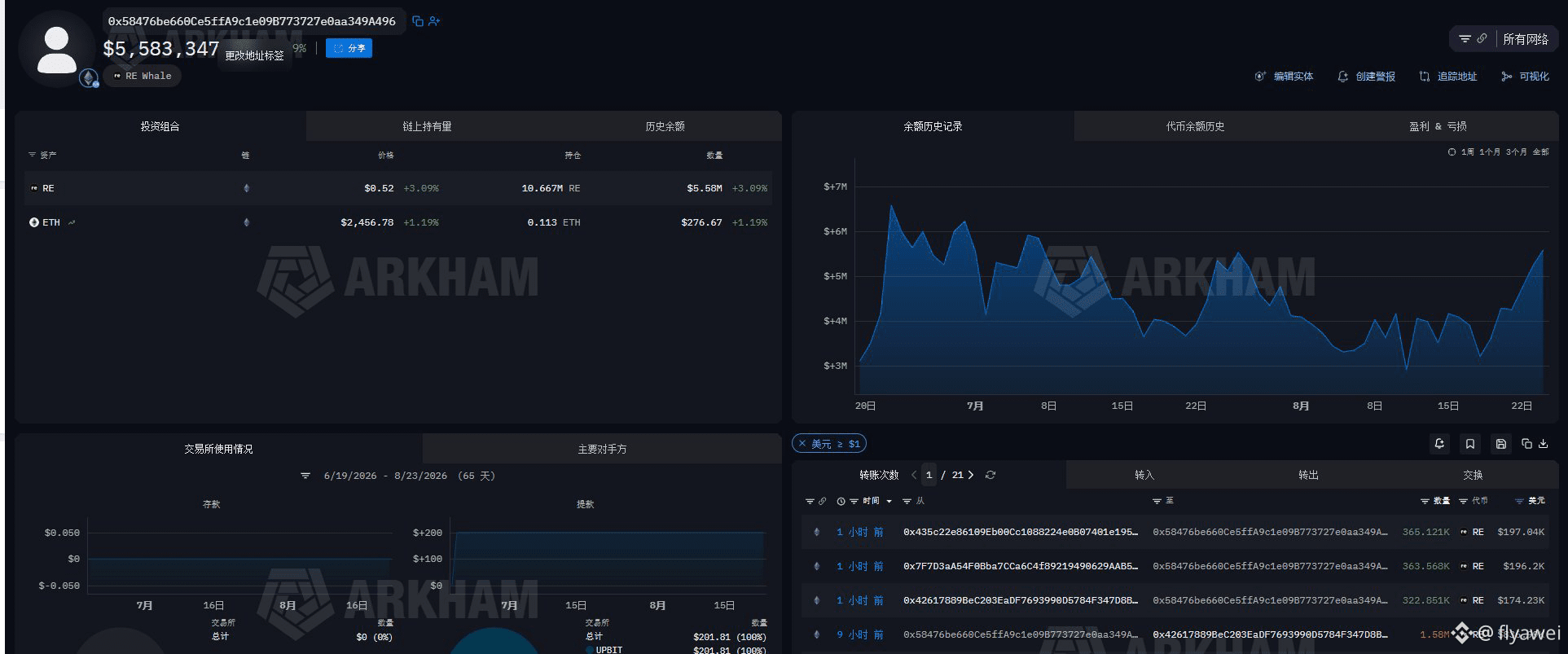This screenshot has width=1568, height=654.
Task: Open the 可视化 visualizer link
Action: click(x=1526, y=77)
